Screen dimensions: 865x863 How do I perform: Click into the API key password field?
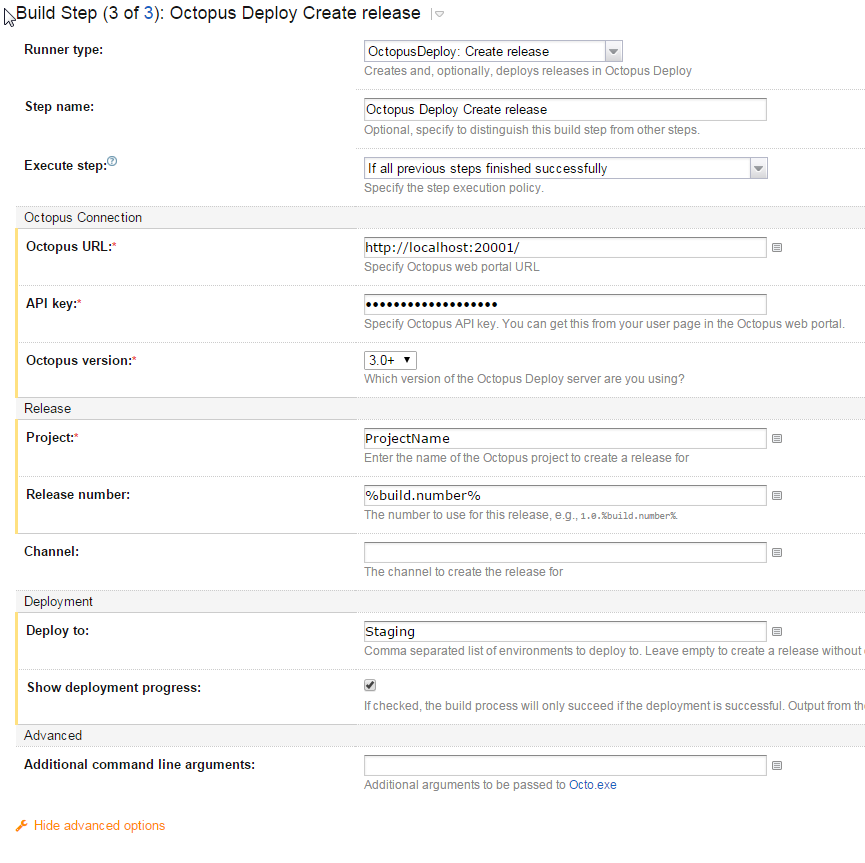[x=565, y=304]
